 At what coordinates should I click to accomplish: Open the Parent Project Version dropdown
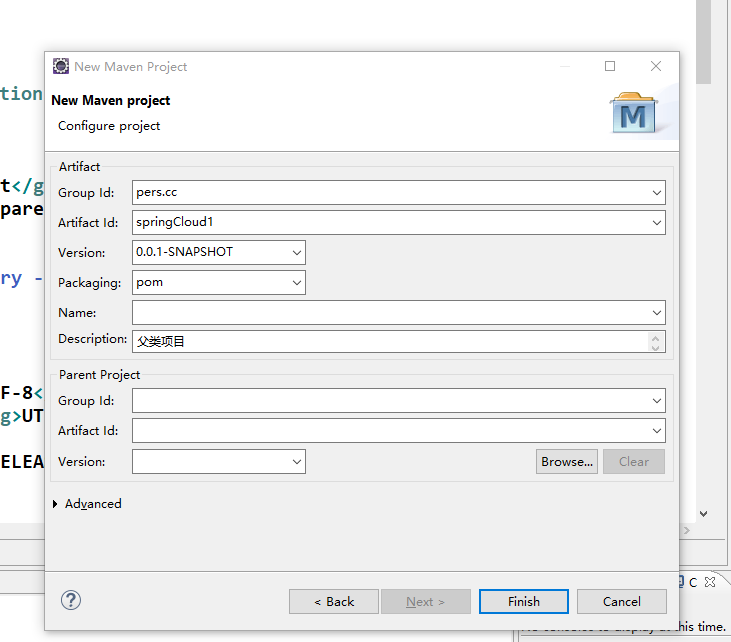click(x=297, y=462)
